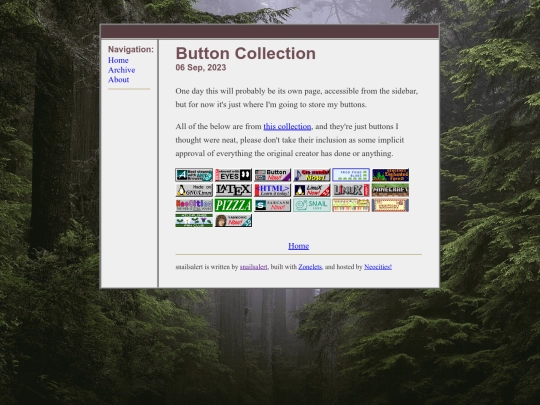The height and width of the screenshot is (405, 540).
Task: Click the 'Enchanted Forest' badge
Action: point(390,175)
